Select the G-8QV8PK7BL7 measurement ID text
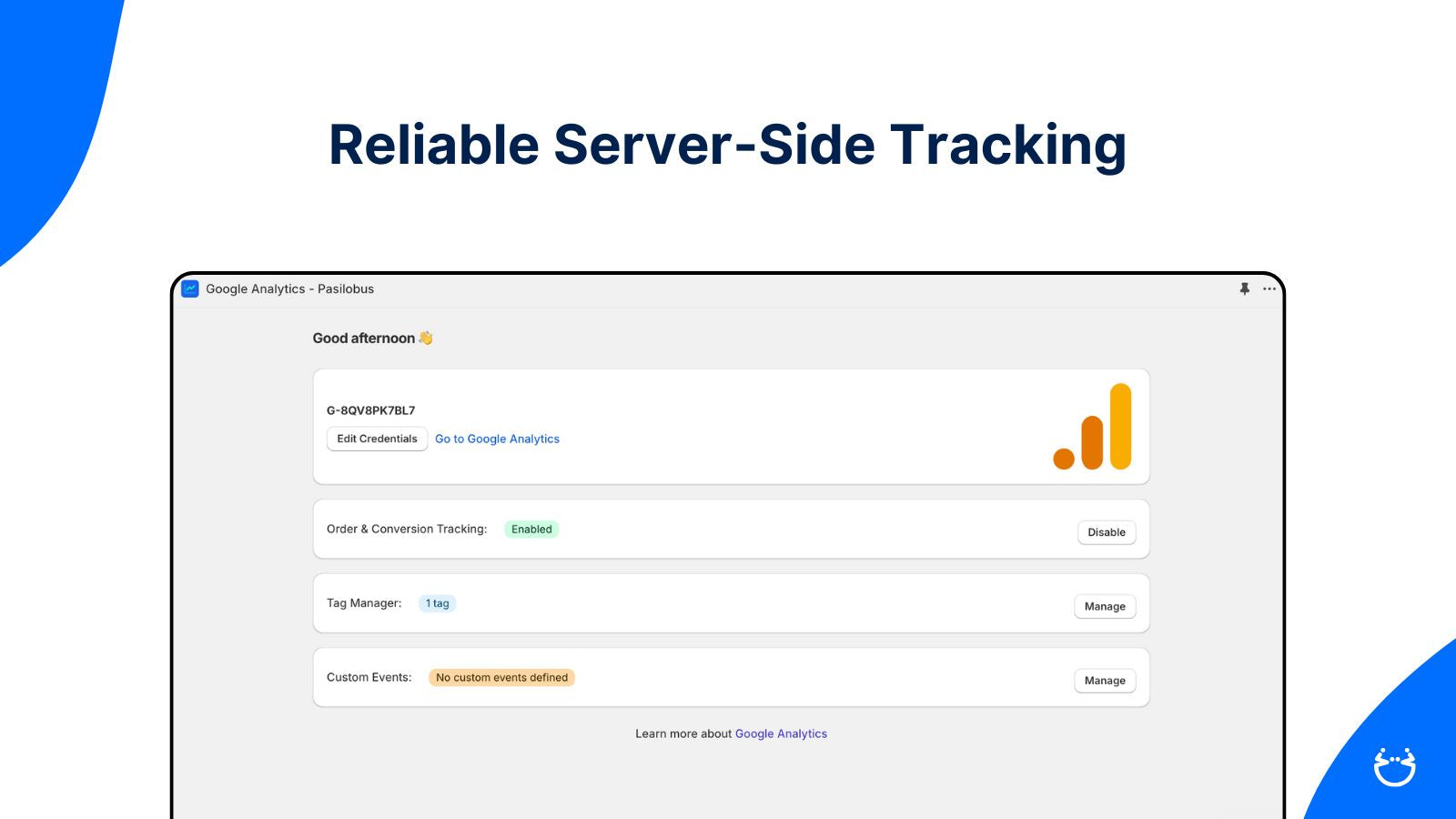1456x819 pixels. tap(371, 410)
